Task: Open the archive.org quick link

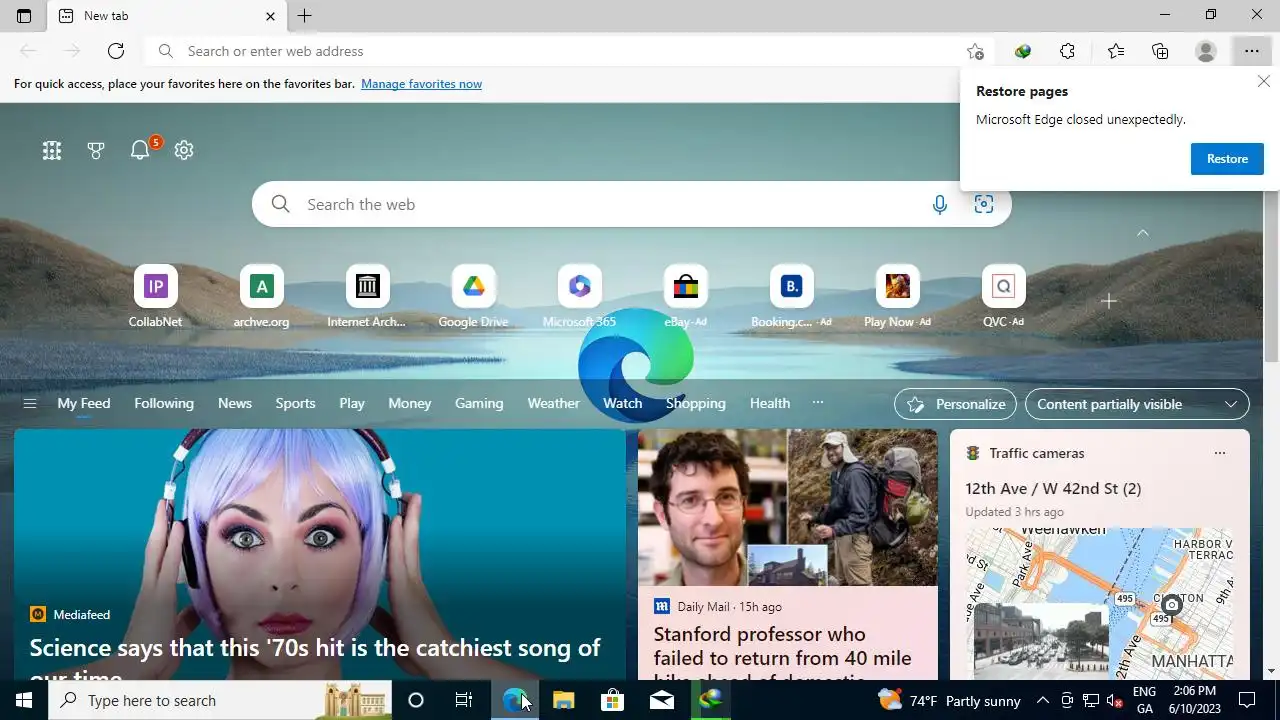Action: coord(261,296)
